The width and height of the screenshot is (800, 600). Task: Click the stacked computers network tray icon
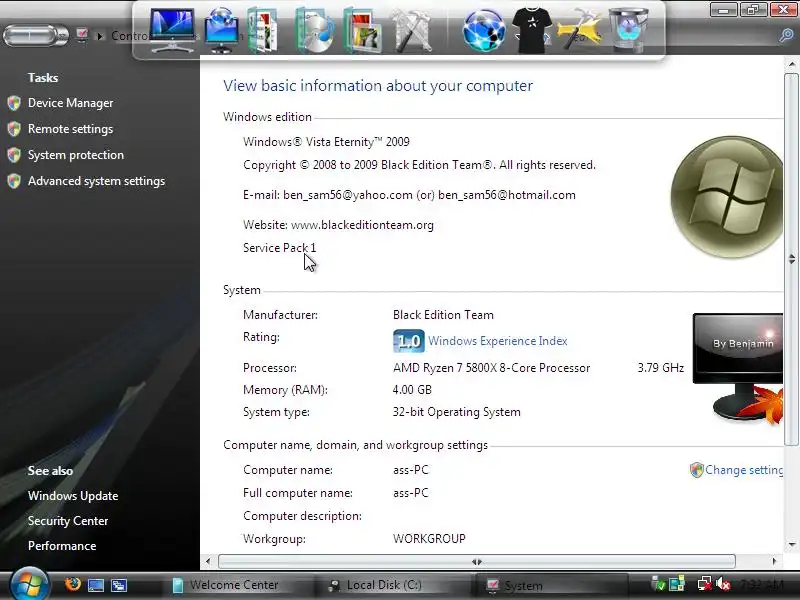tap(677, 584)
